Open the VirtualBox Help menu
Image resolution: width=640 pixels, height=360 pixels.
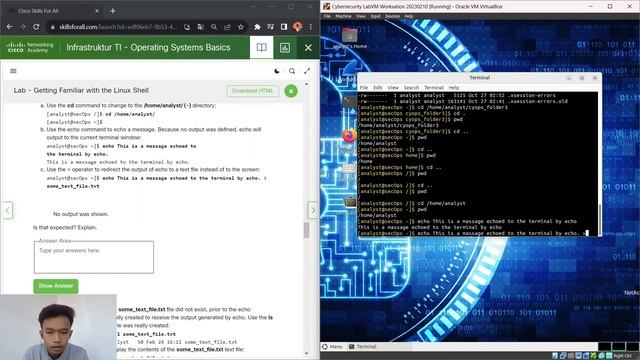[x=409, y=16]
